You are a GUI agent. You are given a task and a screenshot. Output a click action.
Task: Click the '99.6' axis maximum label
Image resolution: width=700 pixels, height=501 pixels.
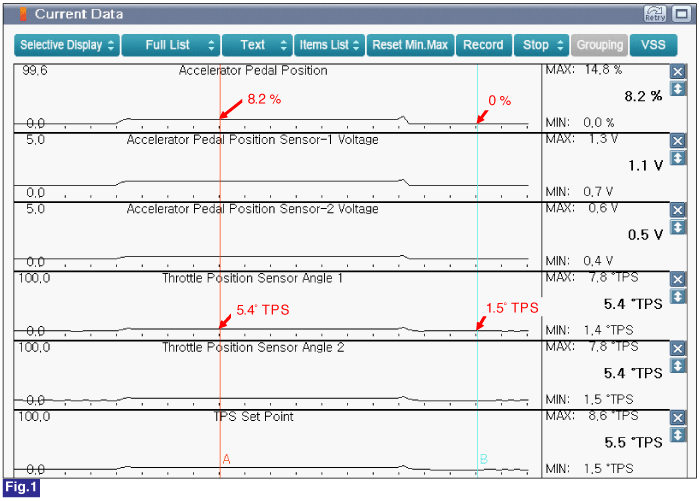tap(35, 71)
